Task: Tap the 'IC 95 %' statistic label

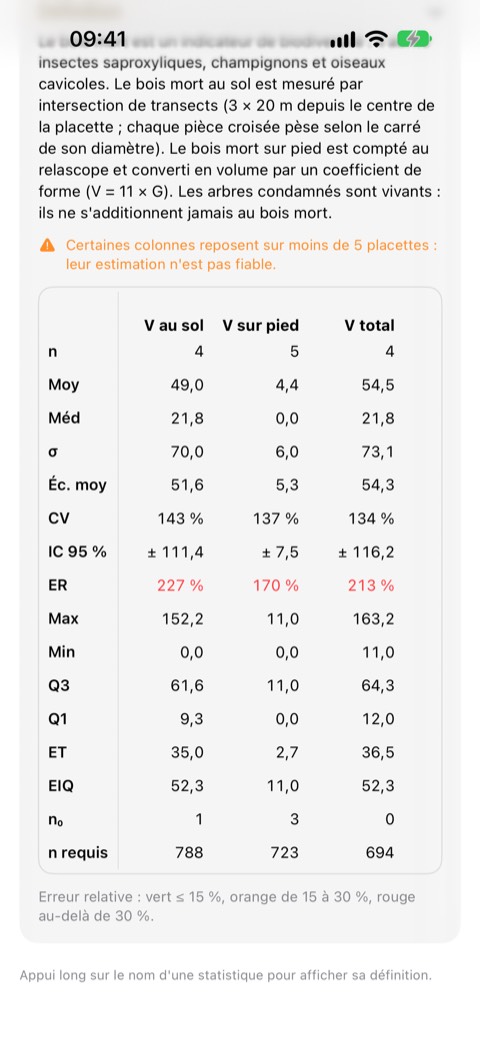Action: (77, 552)
